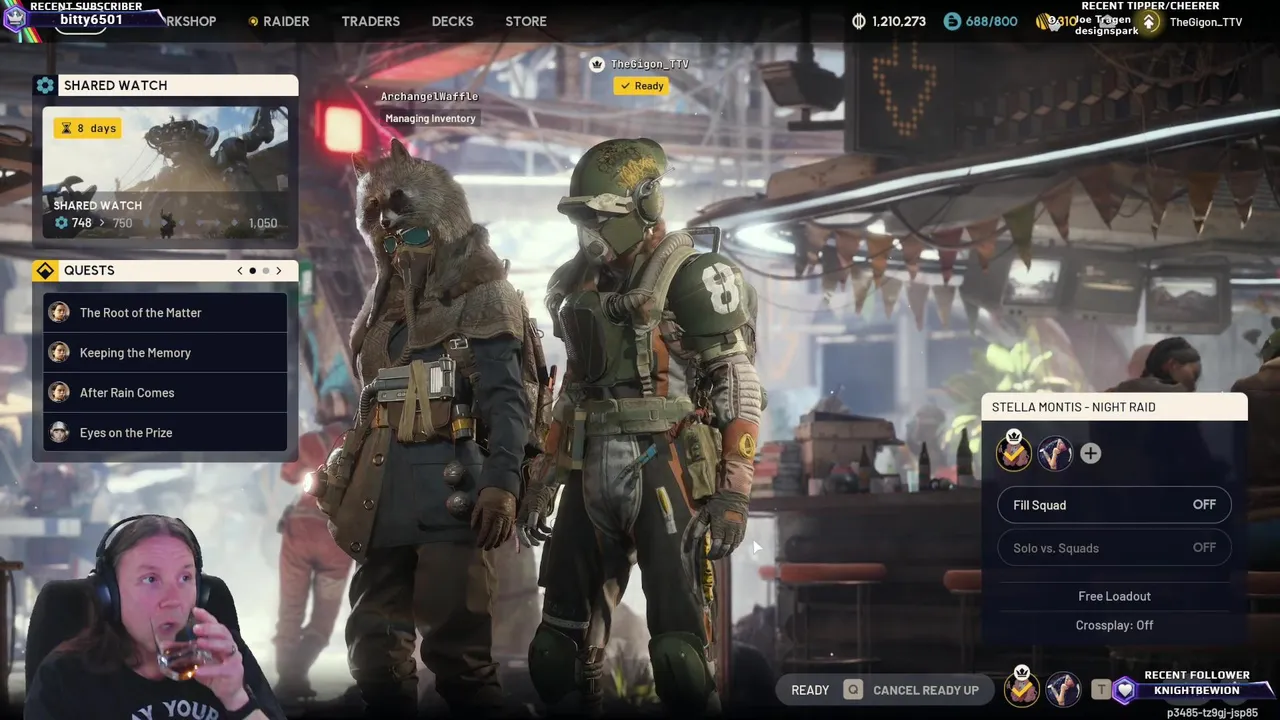Click recent follower heart badge icon
This screenshot has height=720, width=1280.
[x=1125, y=691]
